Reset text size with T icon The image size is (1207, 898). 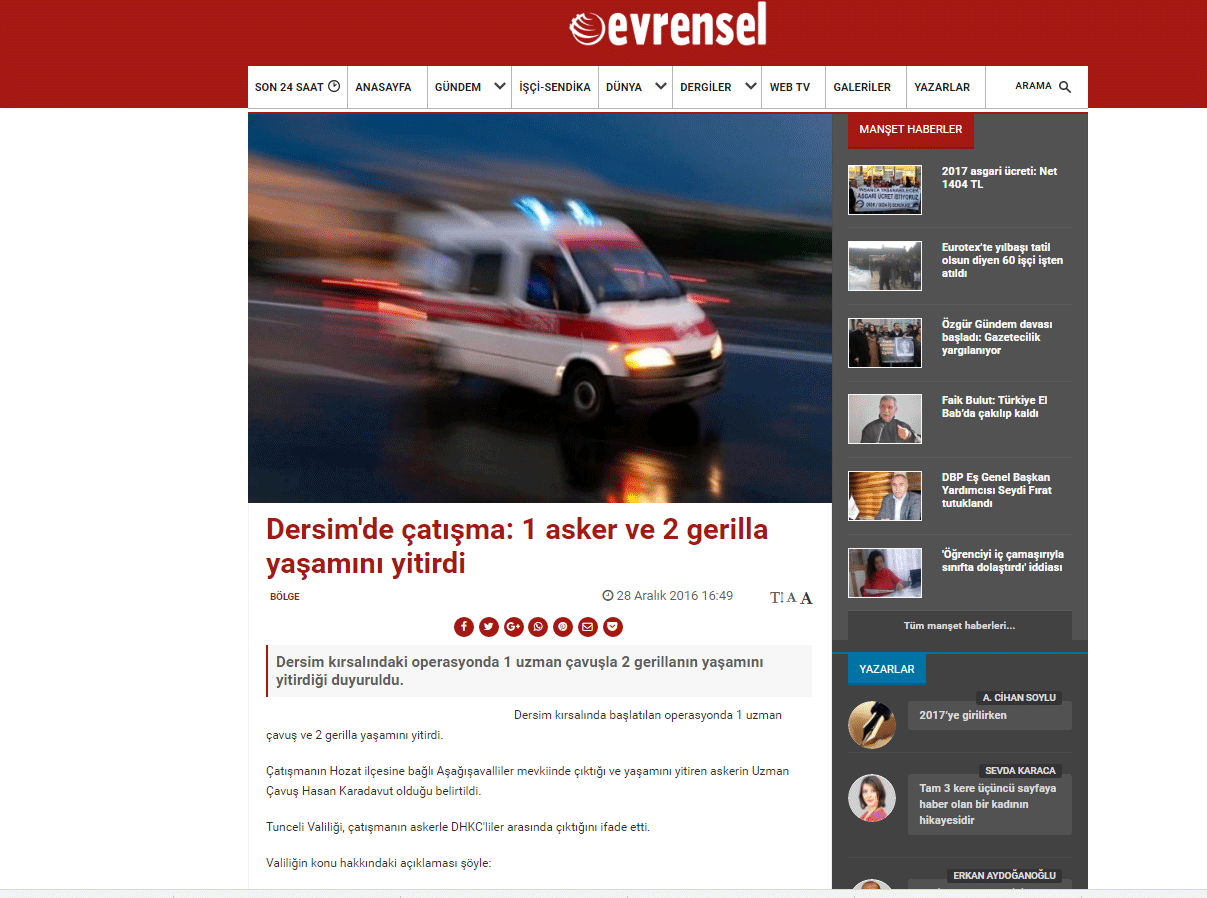(x=776, y=598)
